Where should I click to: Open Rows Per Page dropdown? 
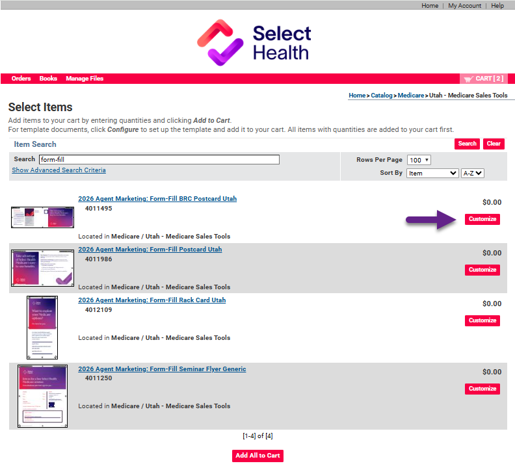click(x=419, y=160)
